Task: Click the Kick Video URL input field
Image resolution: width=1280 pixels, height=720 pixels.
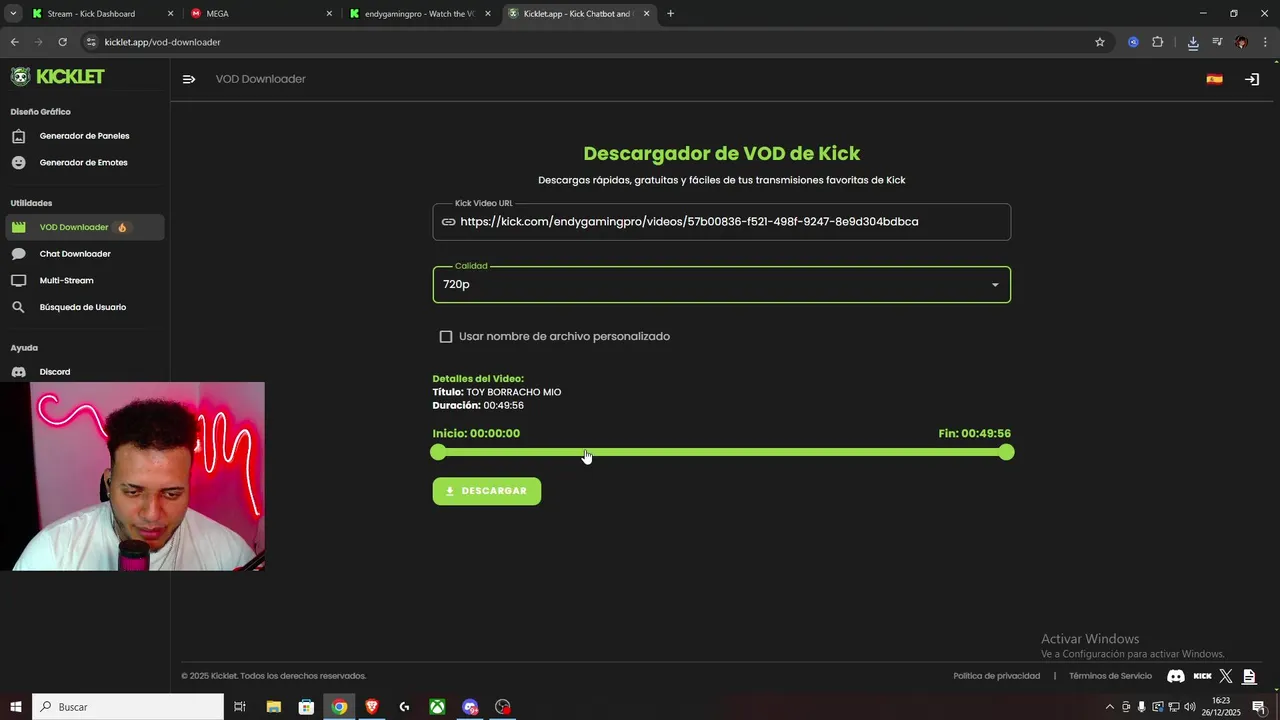Action: click(721, 222)
